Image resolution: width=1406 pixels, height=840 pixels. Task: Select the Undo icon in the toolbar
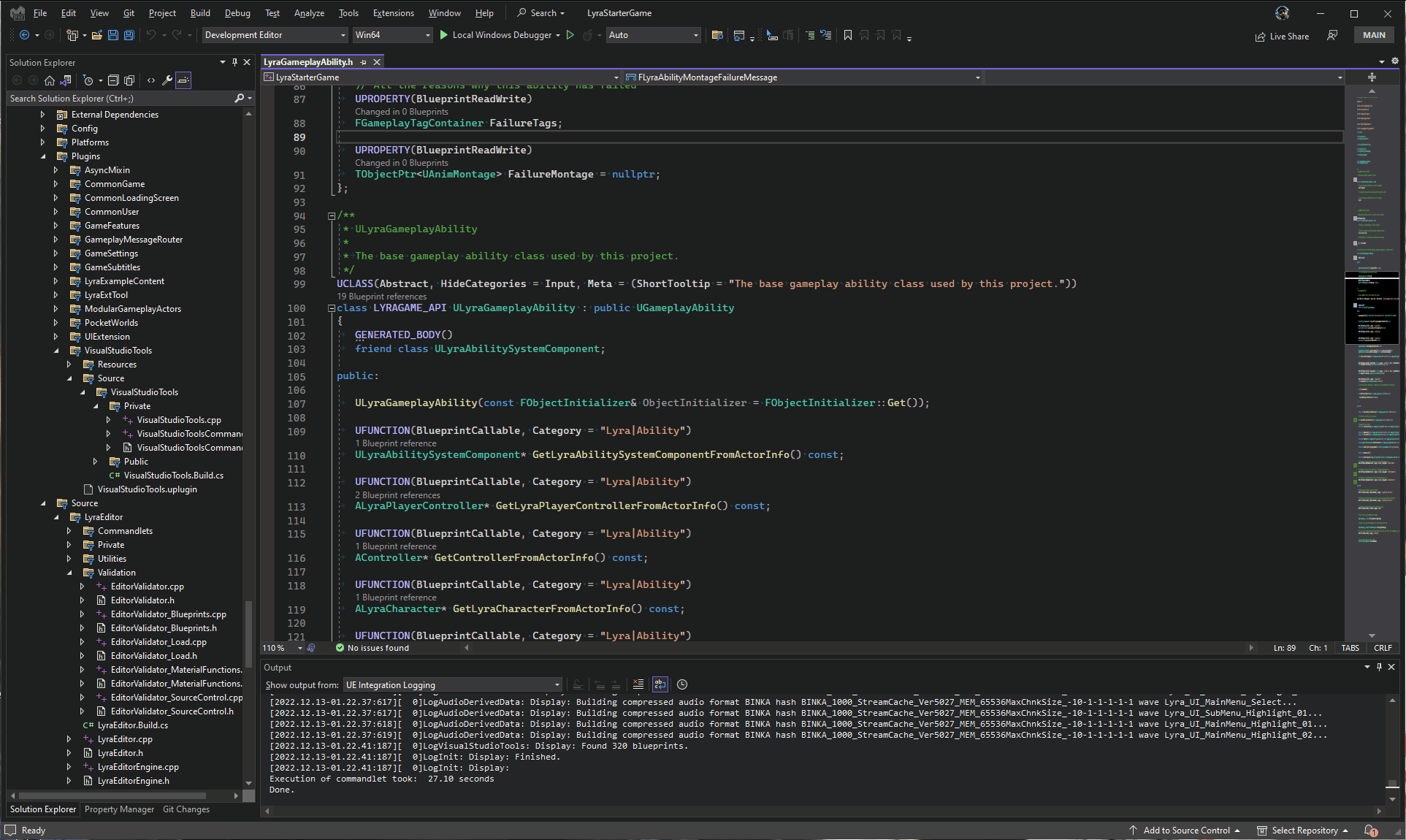[x=150, y=35]
